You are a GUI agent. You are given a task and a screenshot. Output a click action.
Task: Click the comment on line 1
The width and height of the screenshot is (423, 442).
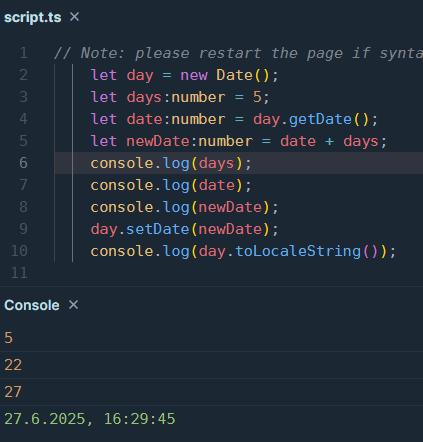click(238, 53)
